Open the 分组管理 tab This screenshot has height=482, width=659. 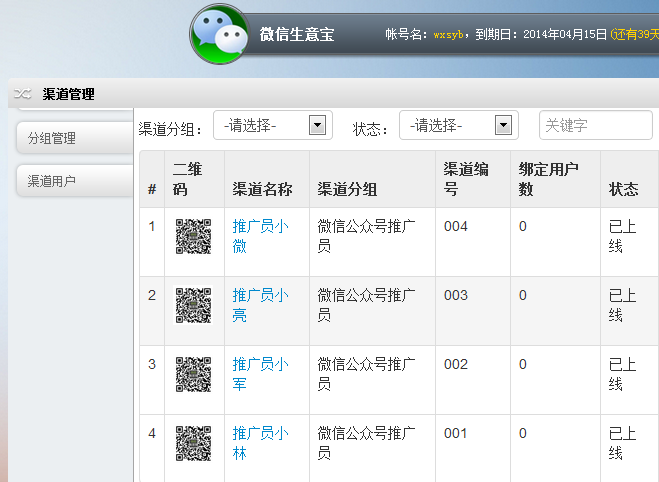(x=75, y=138)
